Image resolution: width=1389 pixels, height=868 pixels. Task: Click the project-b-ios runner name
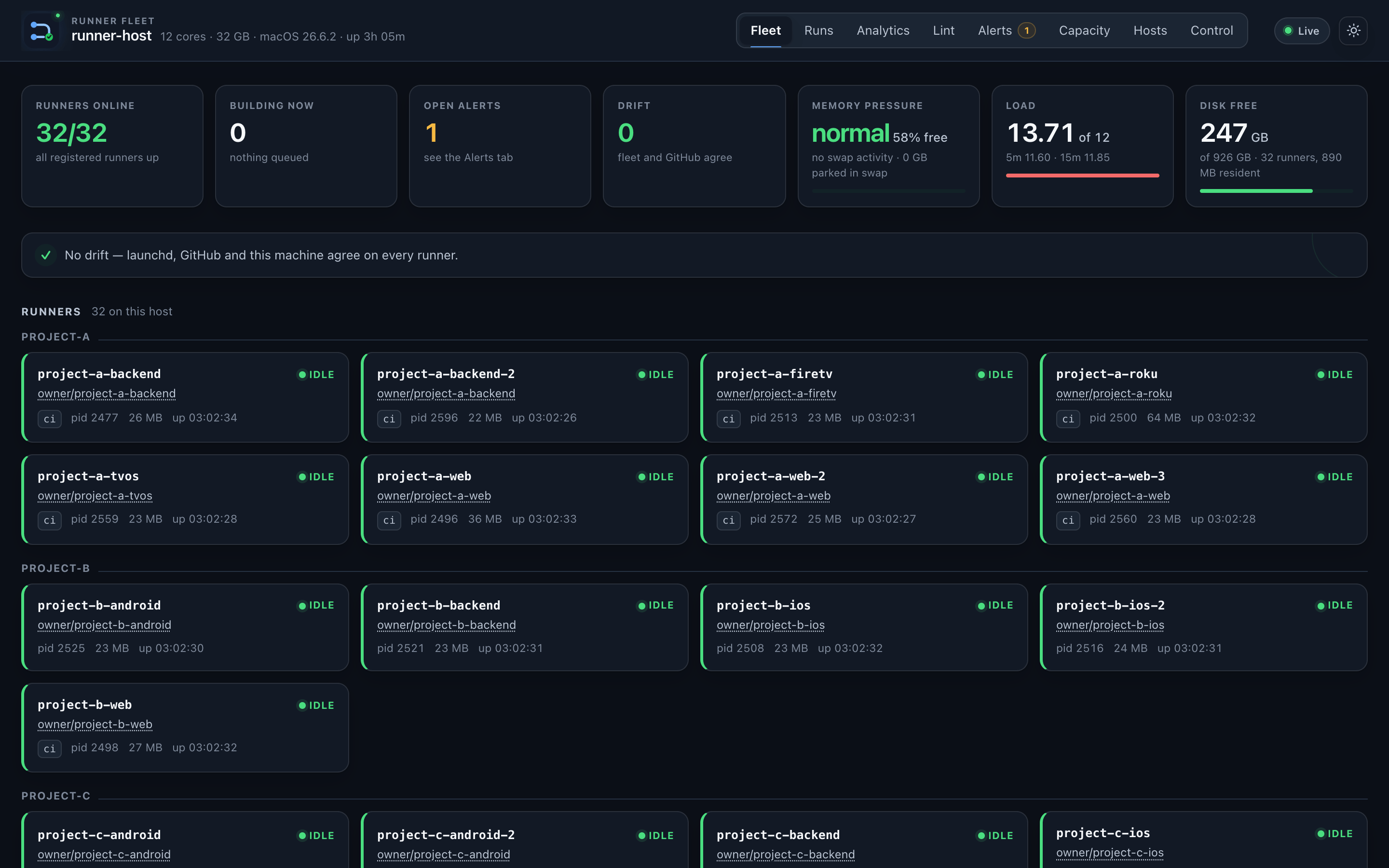(763, 606)
